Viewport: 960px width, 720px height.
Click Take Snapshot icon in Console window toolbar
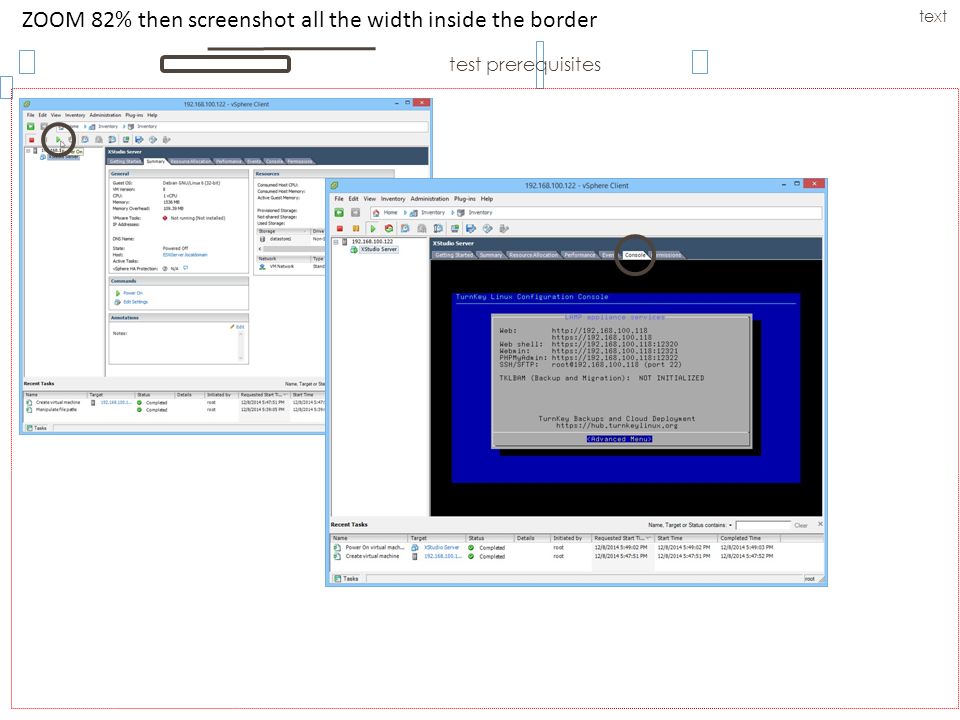405,229
